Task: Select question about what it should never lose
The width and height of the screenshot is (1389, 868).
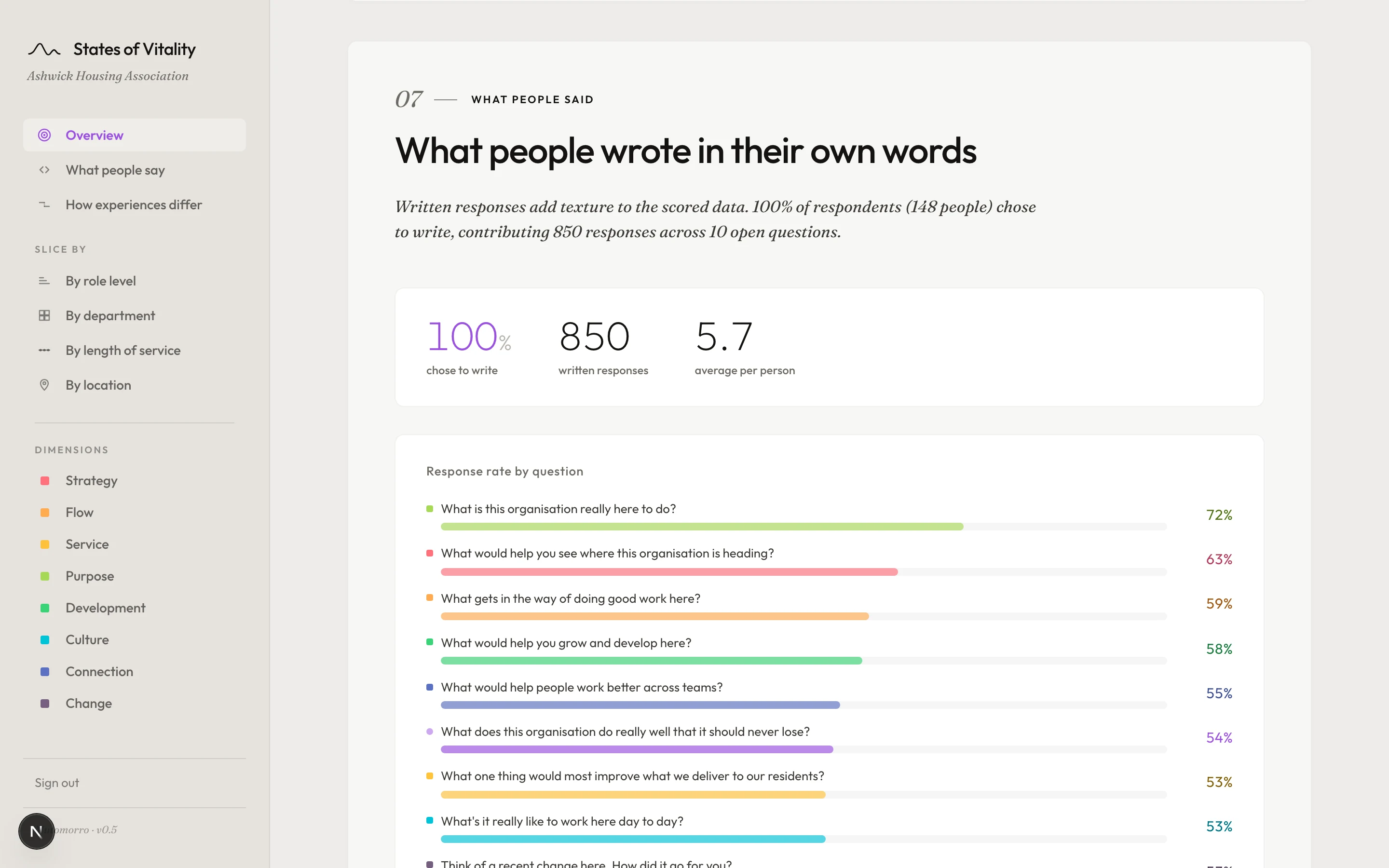Action: (625, 732)
